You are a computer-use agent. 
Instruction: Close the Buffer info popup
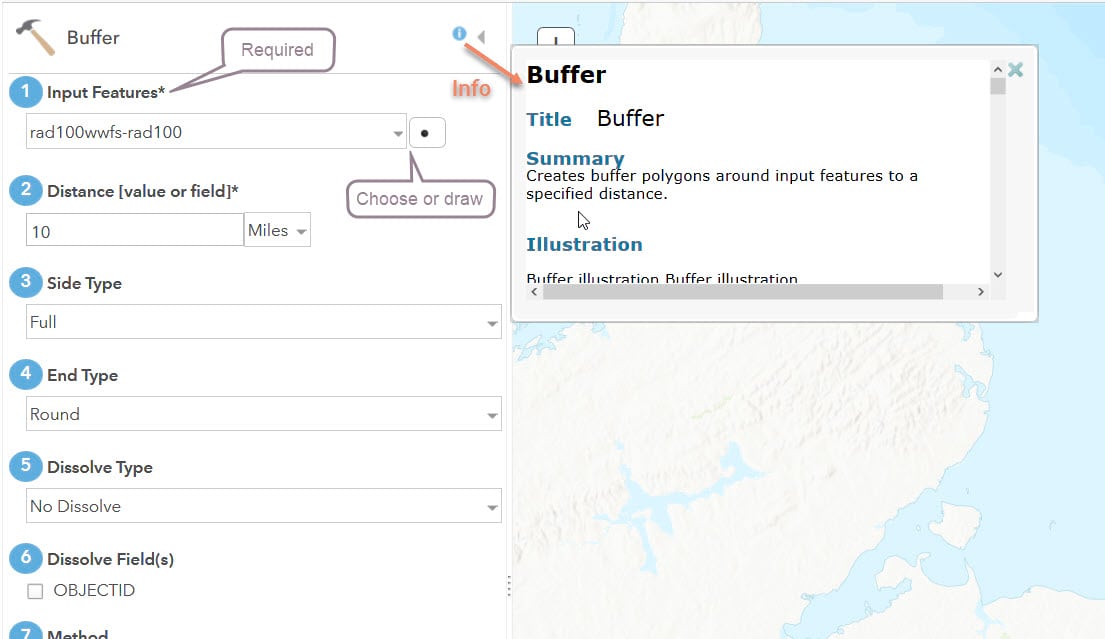click(1015, 70)
